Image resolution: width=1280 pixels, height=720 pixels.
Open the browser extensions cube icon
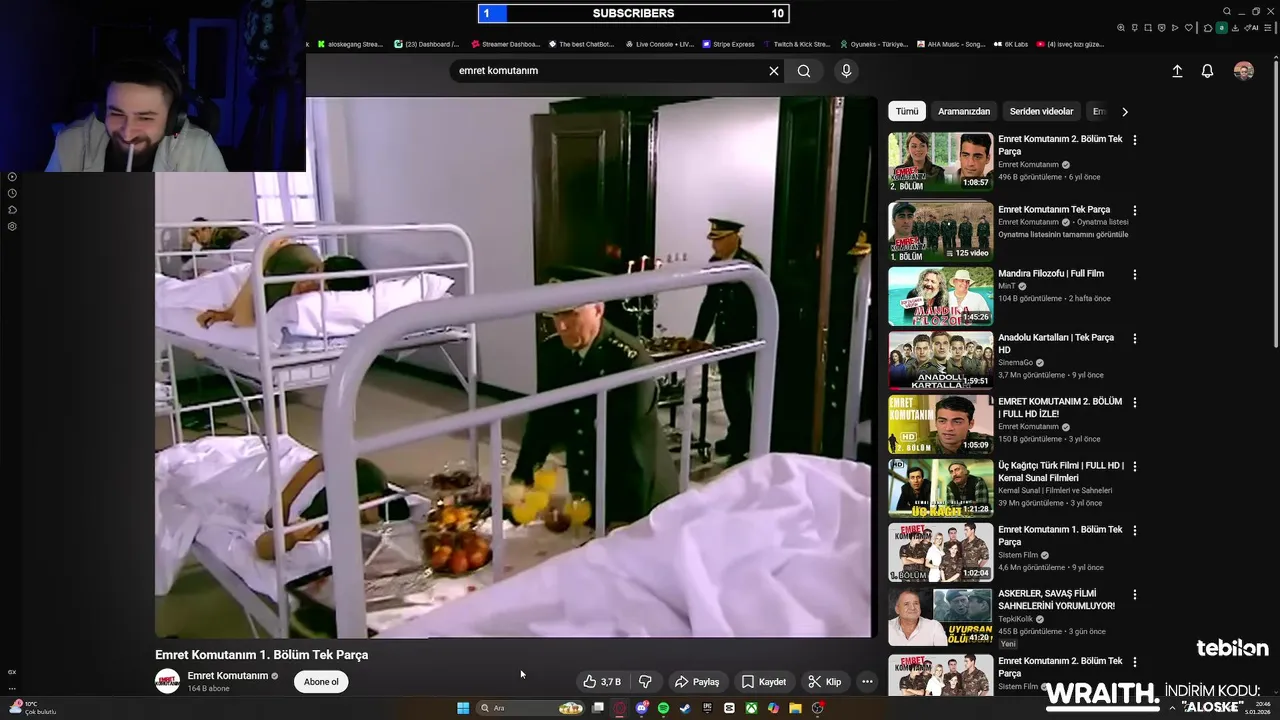pos(1208,28)
